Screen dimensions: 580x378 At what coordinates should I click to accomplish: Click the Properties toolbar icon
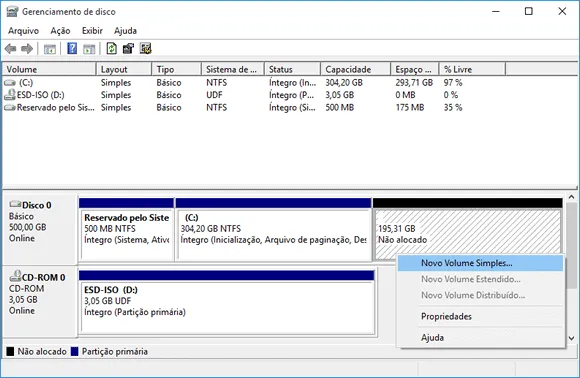click(128, 48)
